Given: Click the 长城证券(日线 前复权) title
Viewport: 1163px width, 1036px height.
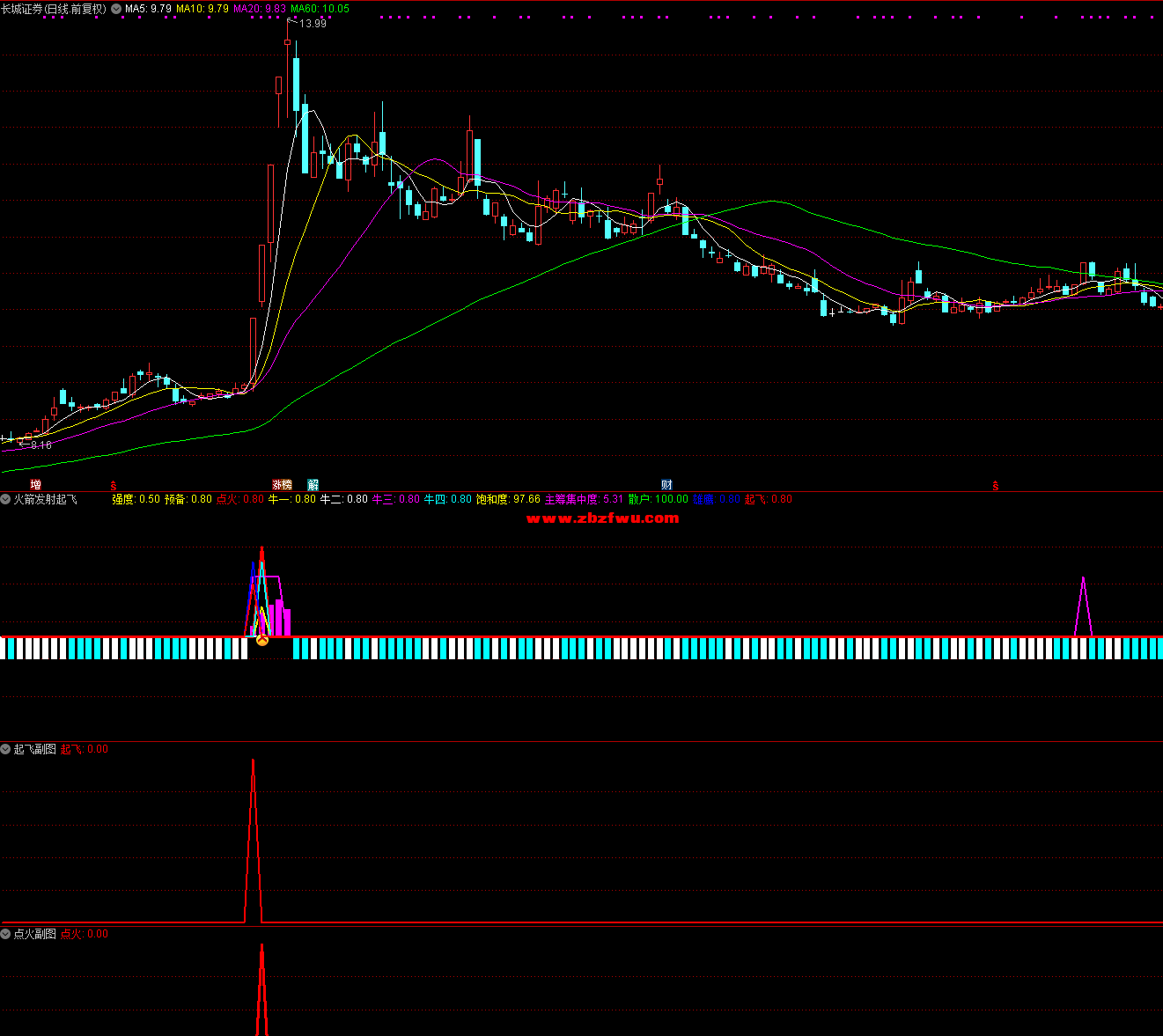Looking at the screenshot, I should coord(54,9).
